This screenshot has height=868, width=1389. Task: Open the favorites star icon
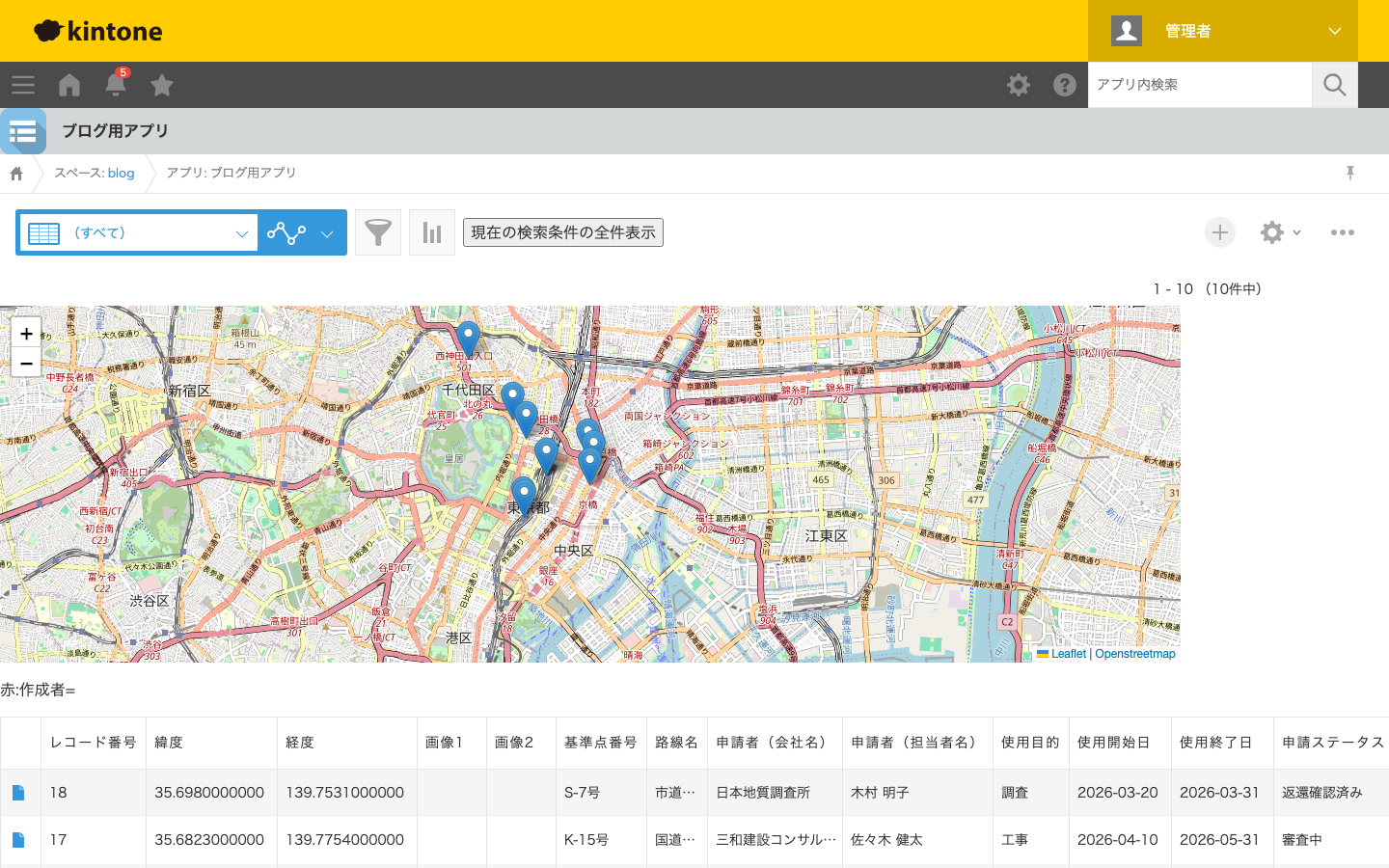click(x=162, y=85)
